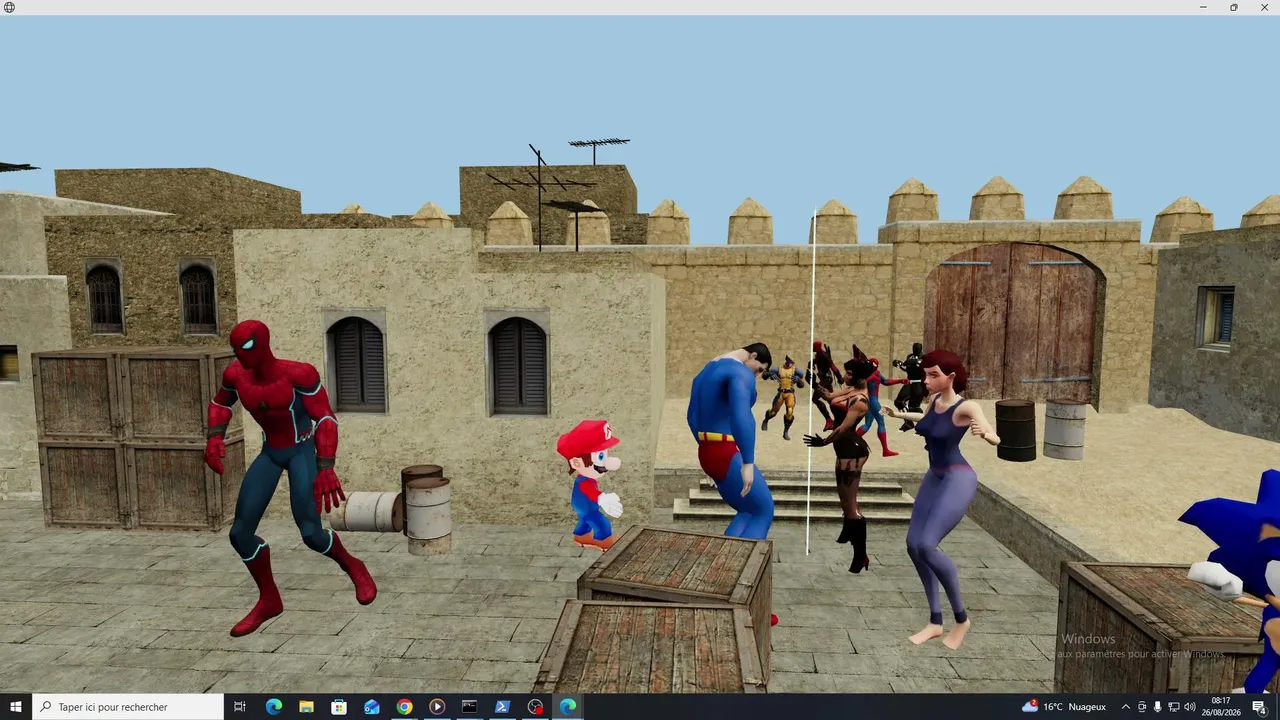Open File Explorer from the taskbar
The height and width of the screenshot is (720, 1280).
point(306,707)
